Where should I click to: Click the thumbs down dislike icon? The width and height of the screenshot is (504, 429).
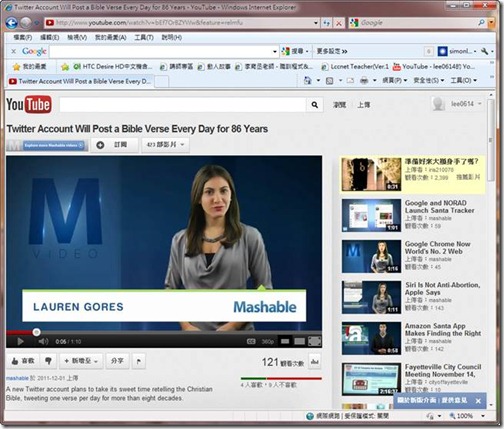[48, 361]
